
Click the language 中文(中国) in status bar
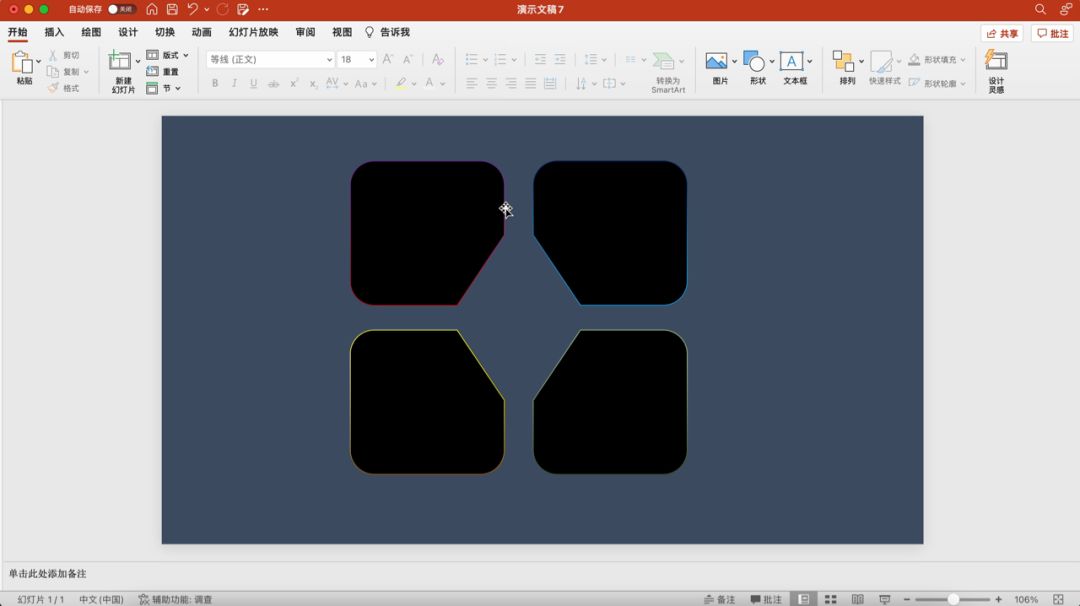pyautogui.click(x=101, y=599)
